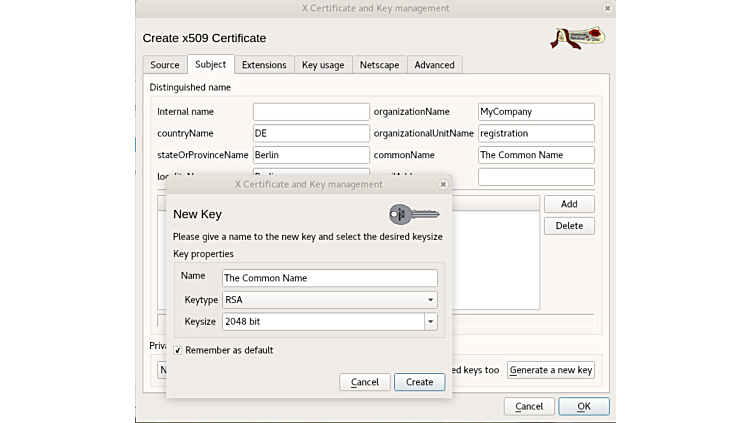Switch to the Source tab
Screen dimensions: 752x423
pos(164,65)
